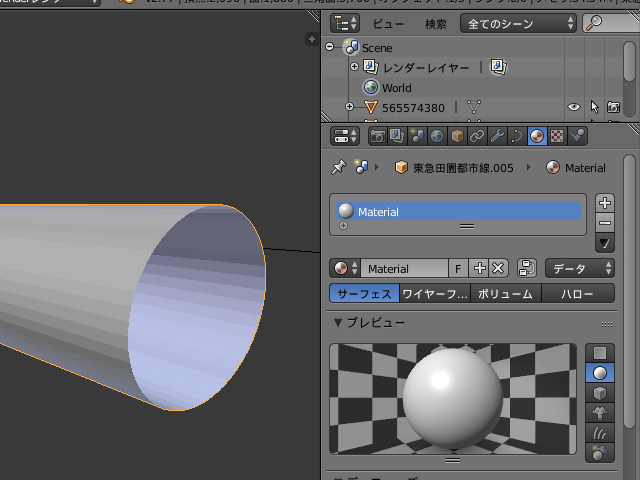Open the Data (データ) link dropdown
This screenshot has width=640, height=480.
click(x=580, y=269)
